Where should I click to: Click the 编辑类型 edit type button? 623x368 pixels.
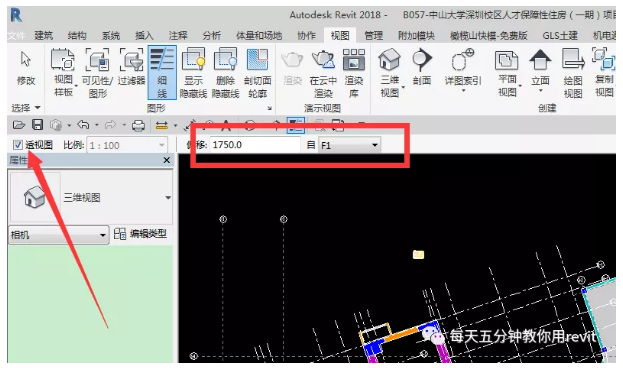(140, 234)
